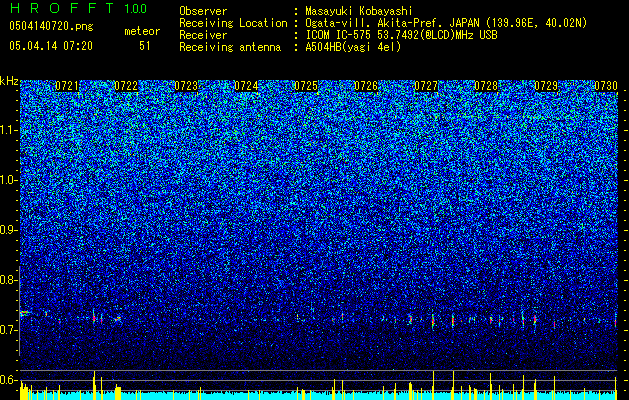Click the 0730 time marker
This screenshot has width=629, height=400.
606,86
